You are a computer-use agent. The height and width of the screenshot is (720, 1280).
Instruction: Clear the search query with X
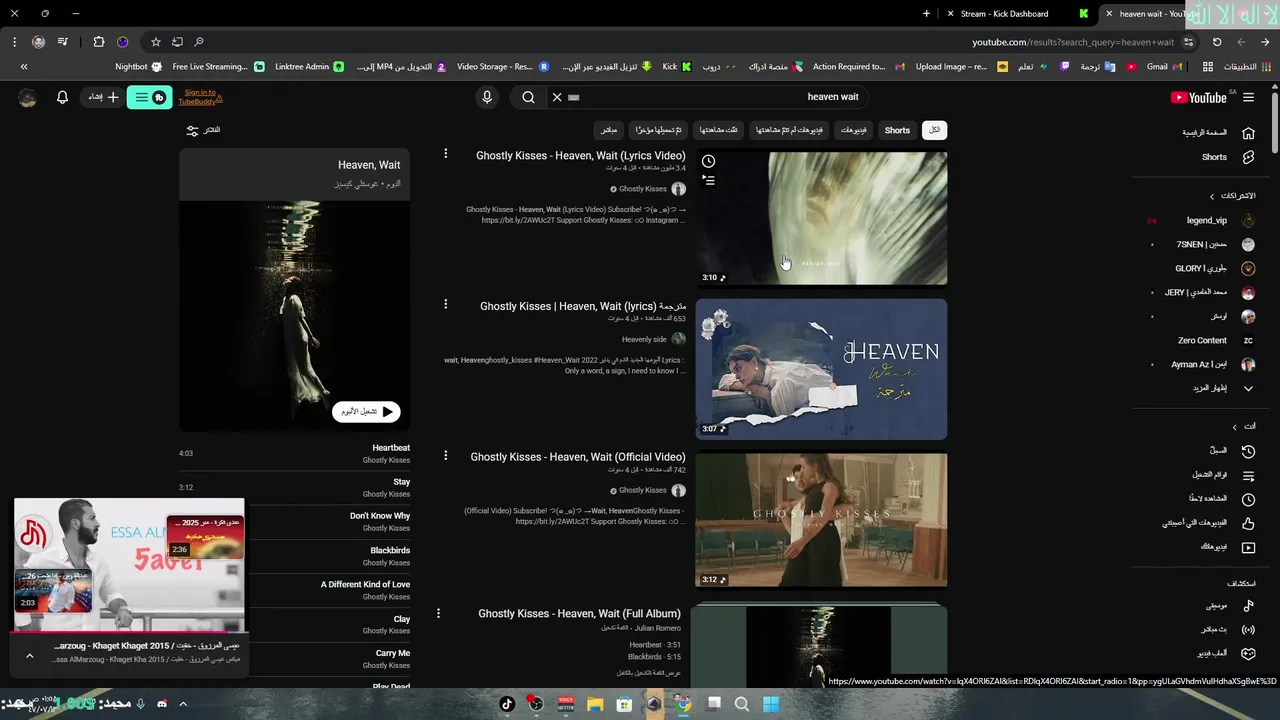coord(557,97)
